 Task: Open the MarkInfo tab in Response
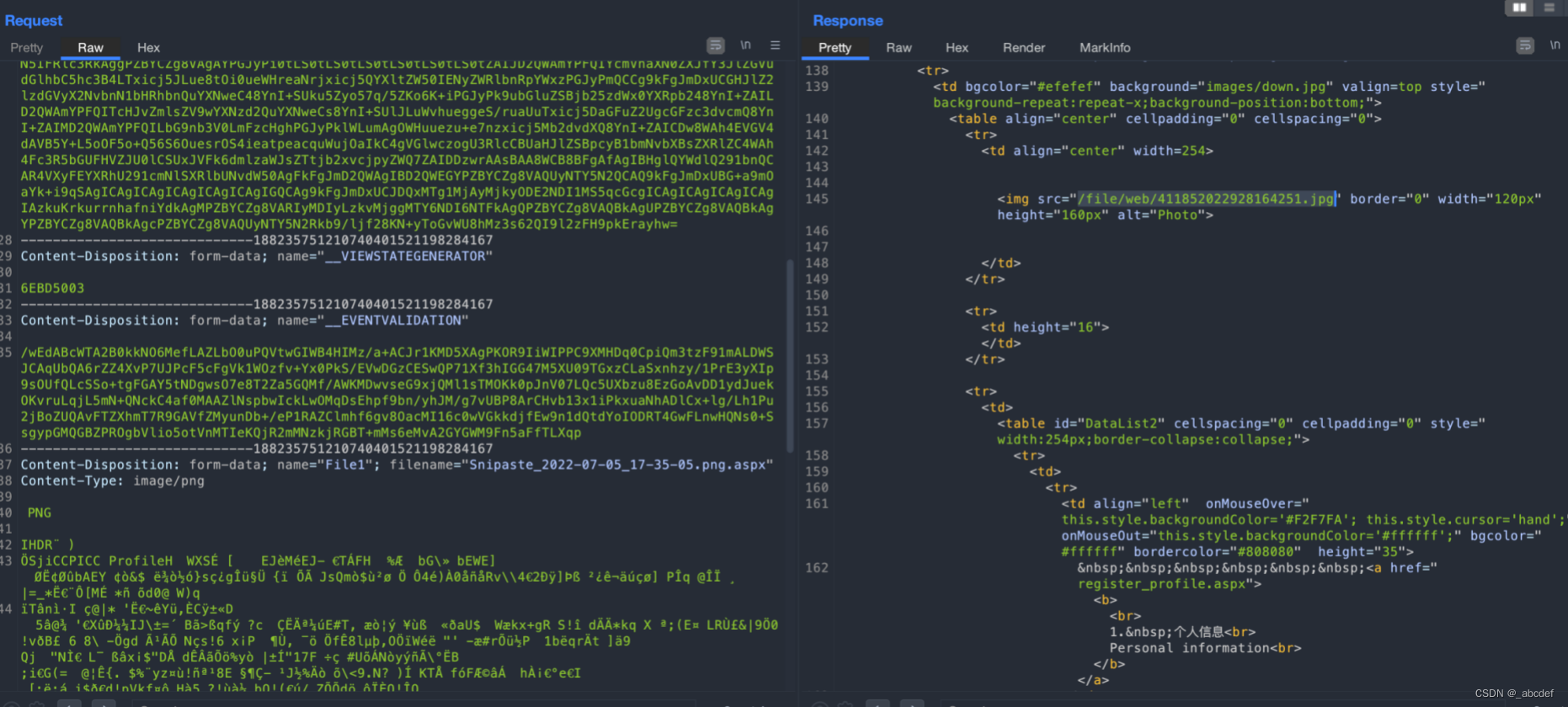tap(1105, 48)
